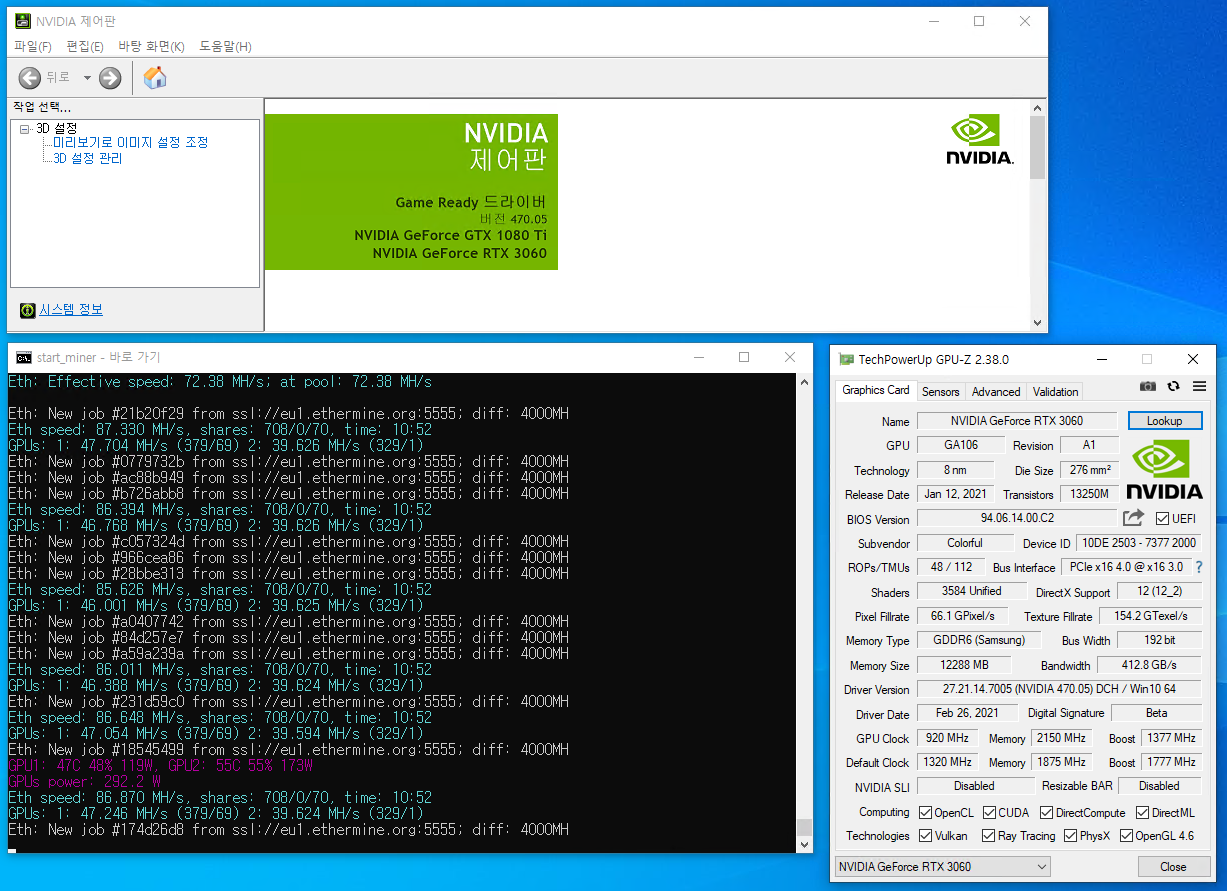
Task: Click NVIDIA GeForce GTX 1080 Ti banner text
Action: (451, 236)
